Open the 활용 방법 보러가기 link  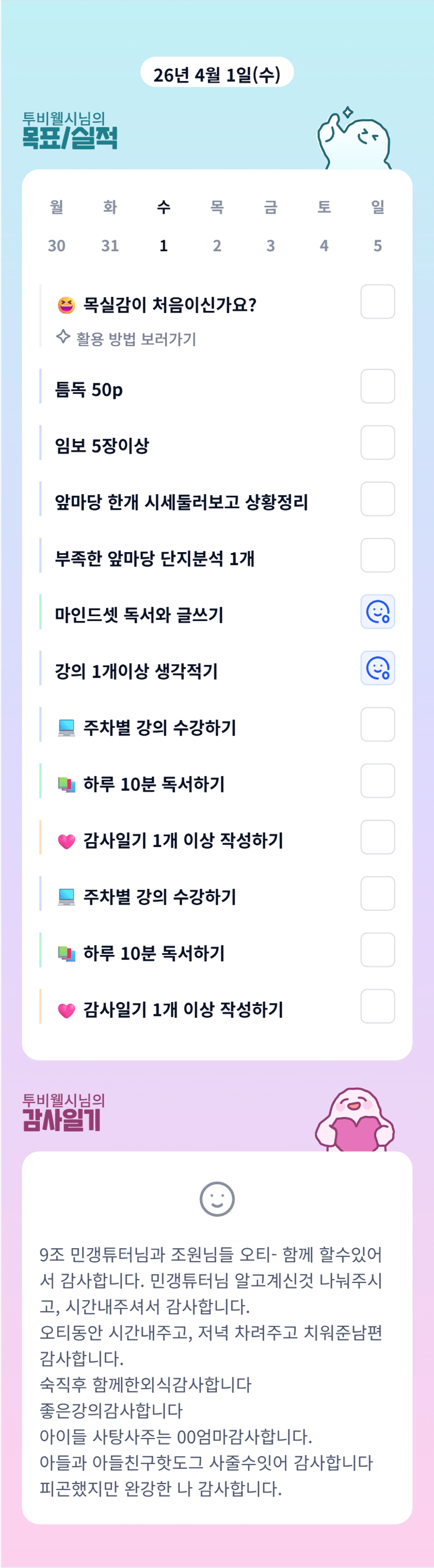pyautogui.click(x=136, y=339)
